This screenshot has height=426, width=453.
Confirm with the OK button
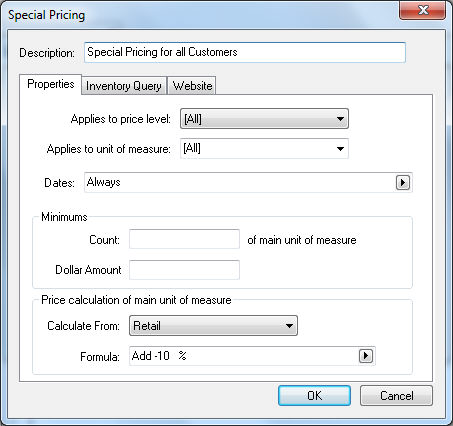click(314, 396)
